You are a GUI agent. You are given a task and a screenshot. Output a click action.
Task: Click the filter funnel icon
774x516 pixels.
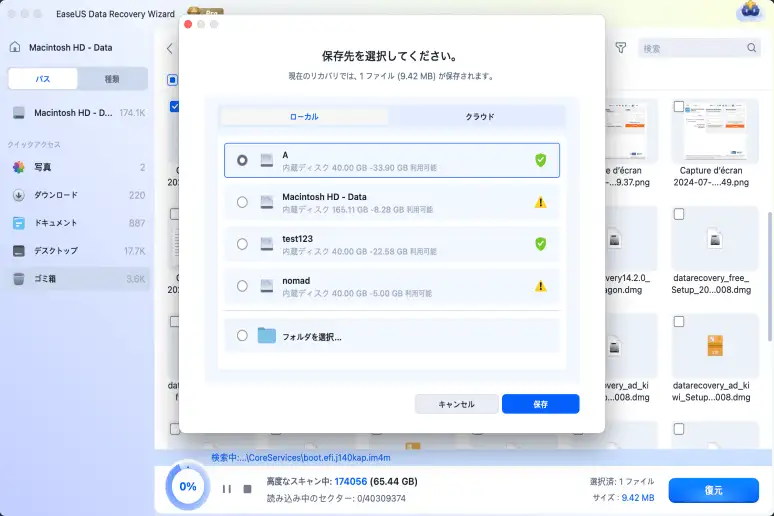[620, 48]
